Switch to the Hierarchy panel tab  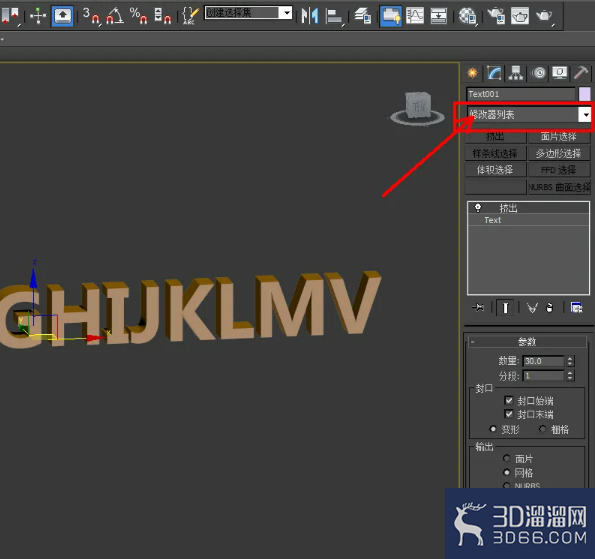coord(516,72)
